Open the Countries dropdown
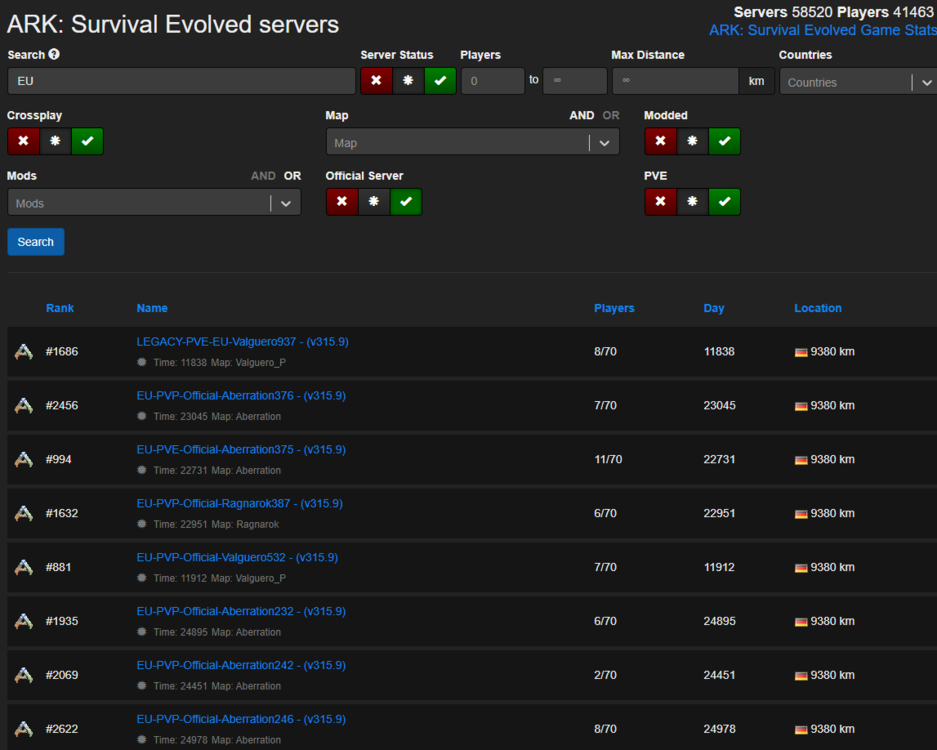Image resolution: width=937 pixels, height=750 pixels. point(857,82)
